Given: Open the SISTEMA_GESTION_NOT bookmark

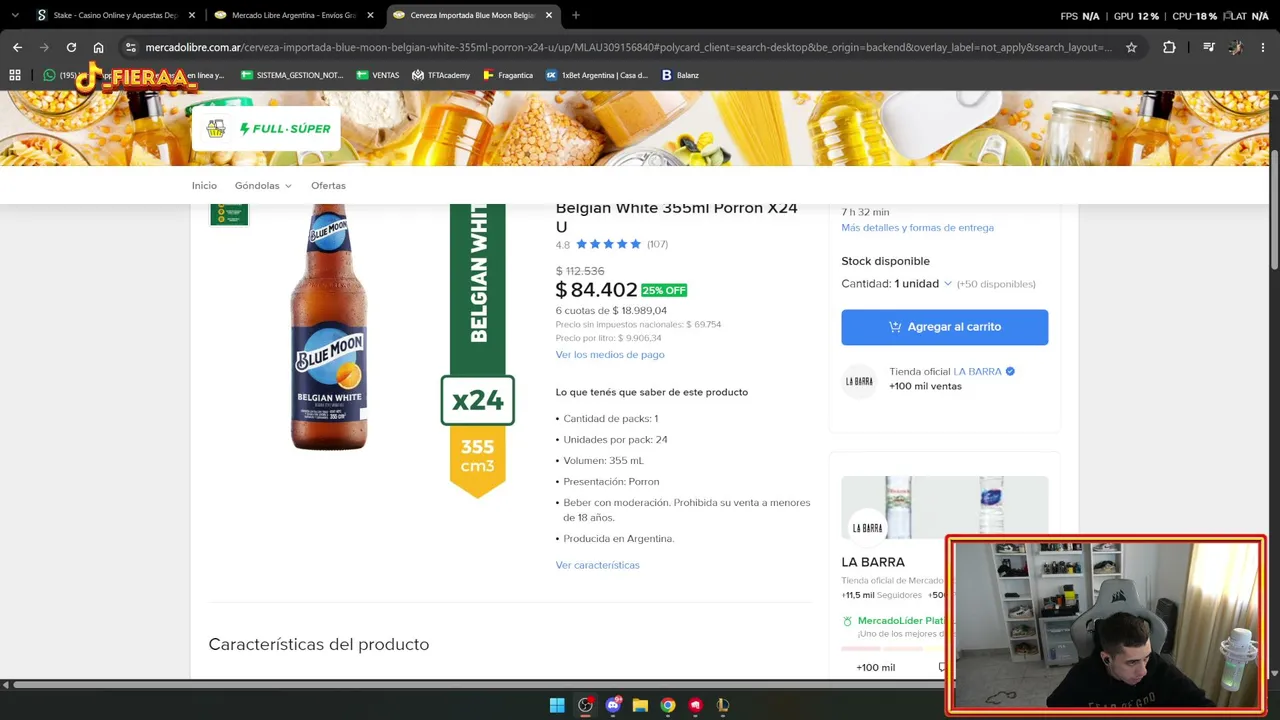Looking at the screenshot, I should [292, 75].
